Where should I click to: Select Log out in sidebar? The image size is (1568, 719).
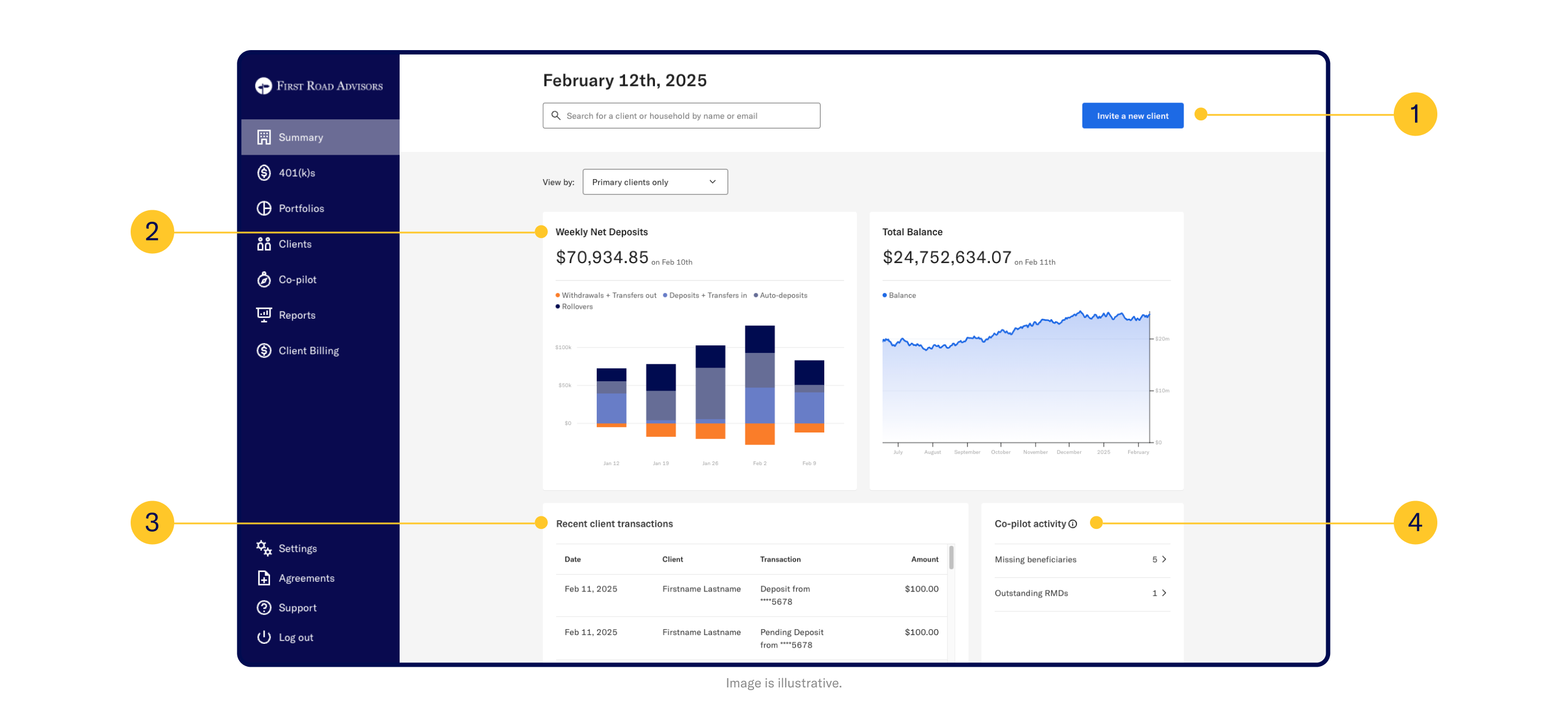[x=320, y=637]
